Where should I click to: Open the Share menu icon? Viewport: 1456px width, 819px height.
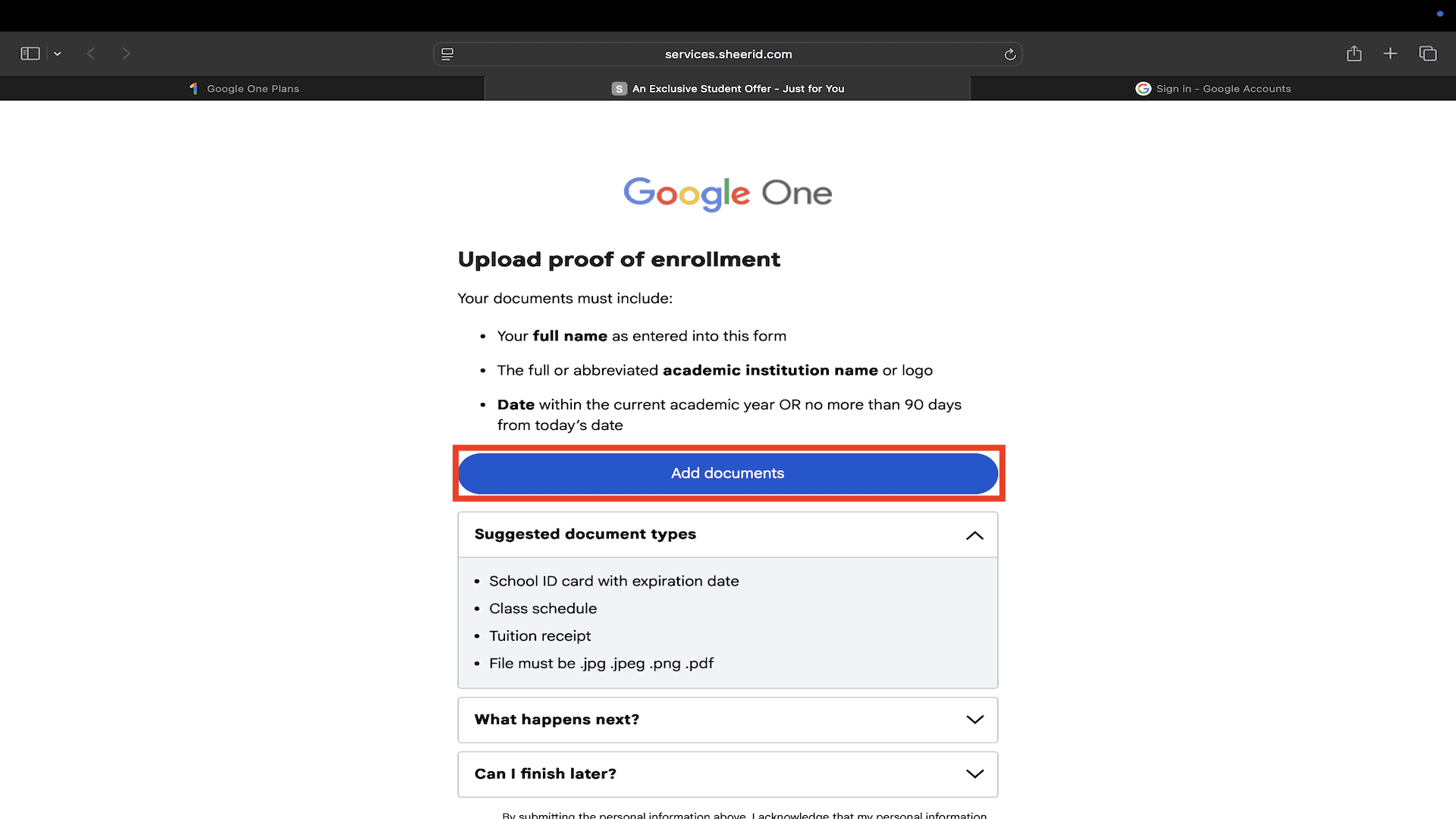pos(1354,54)
